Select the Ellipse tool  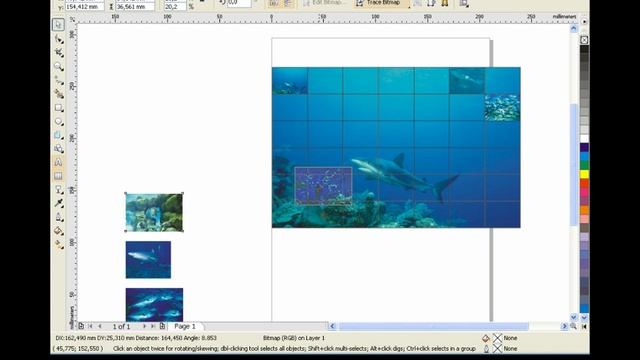58,122
